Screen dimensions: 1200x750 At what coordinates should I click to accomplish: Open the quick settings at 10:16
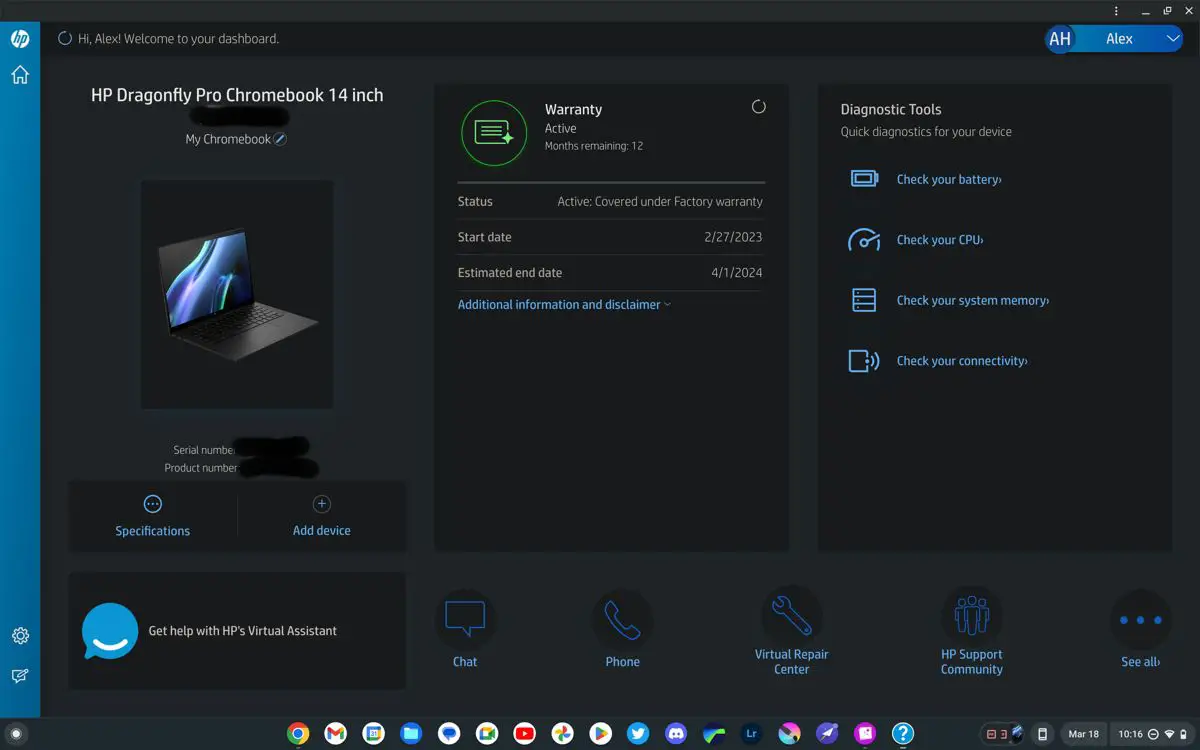1151,734
